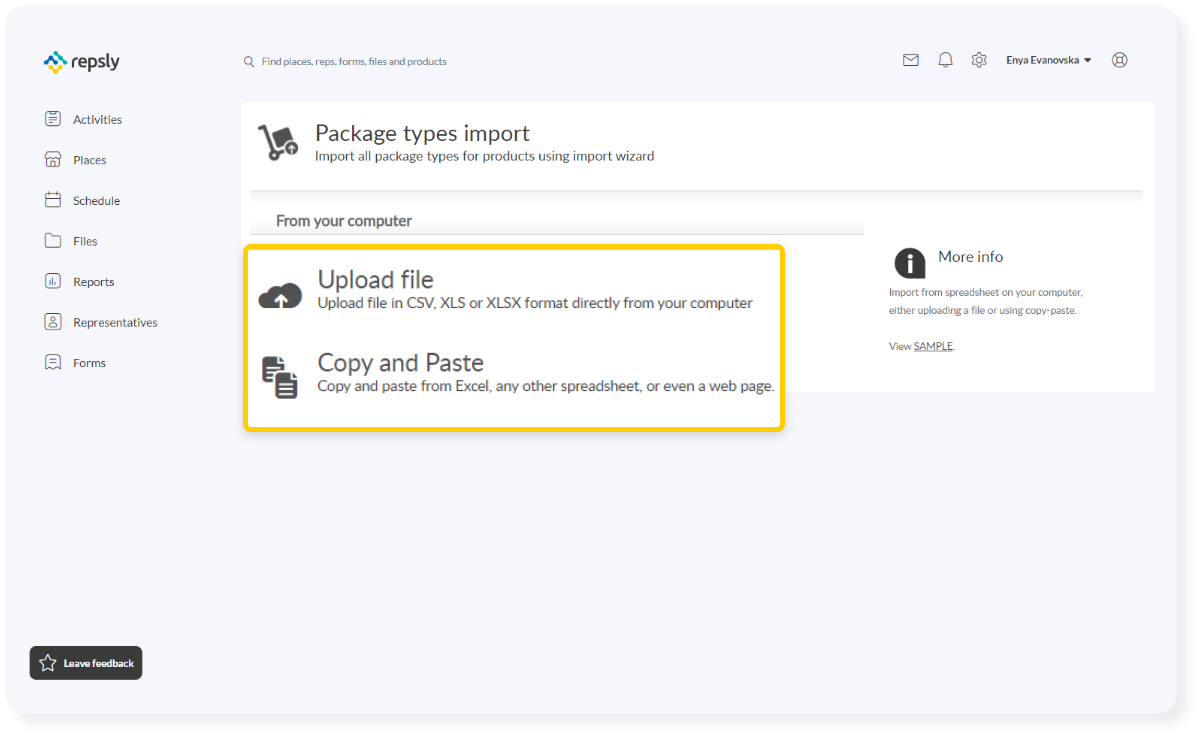Go to Schedule menu label
This screenshot has height=739, width=1202.
pos(96,201)
